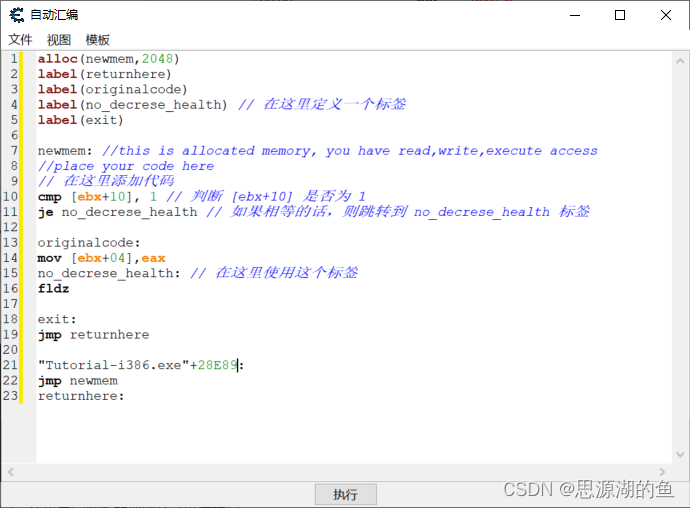Viewport: 690px width, 508px height.
Task: Maximize the 自动汇编 window
Action: (x=620, y=15)
